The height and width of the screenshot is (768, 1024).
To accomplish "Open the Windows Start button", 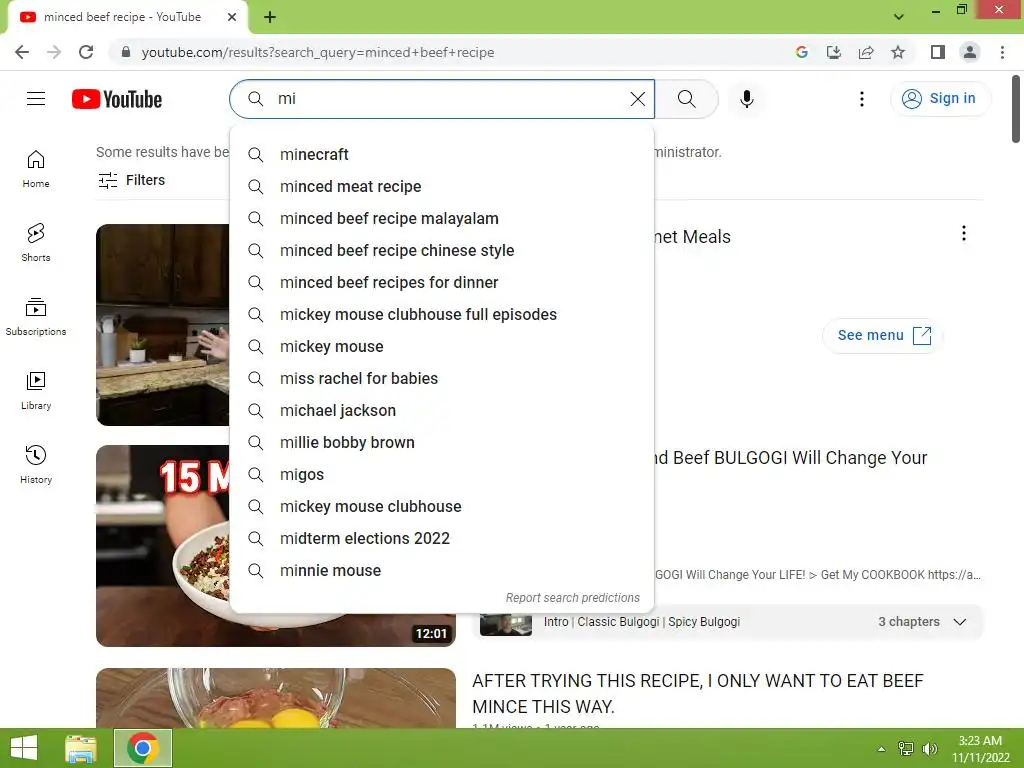I will [x=24, y=748].
